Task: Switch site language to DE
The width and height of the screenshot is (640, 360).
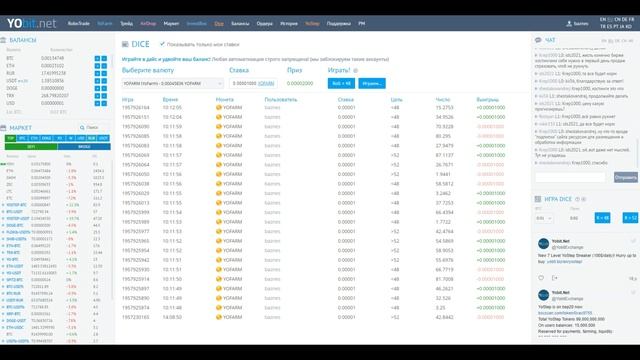Action: click(x=624, y=20)
